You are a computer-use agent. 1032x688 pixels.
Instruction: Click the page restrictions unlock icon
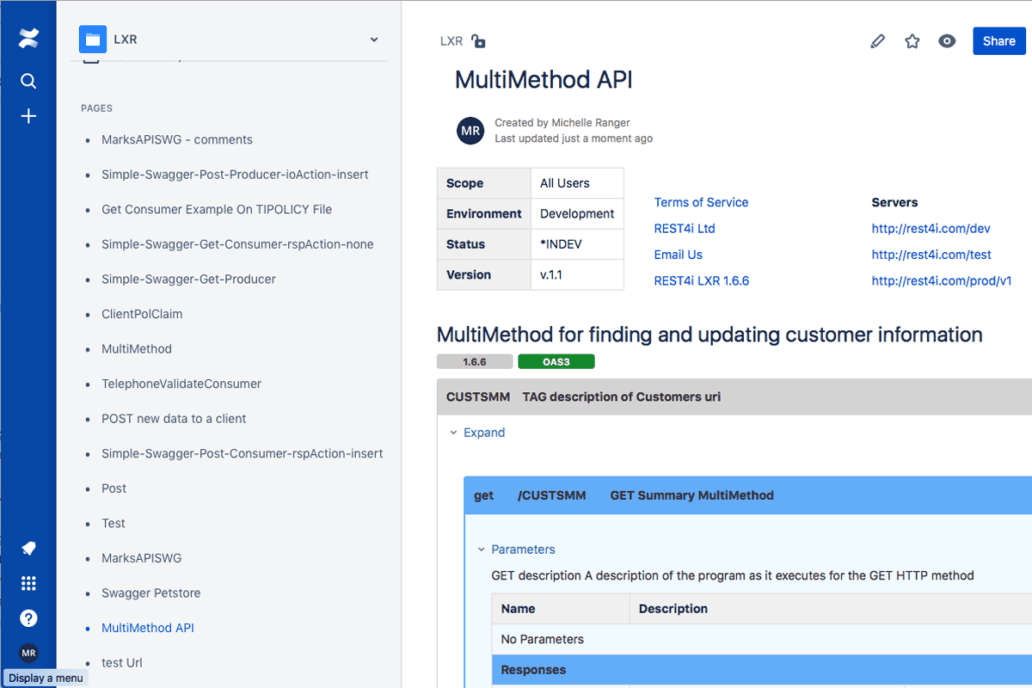click(x=479, y=41)
